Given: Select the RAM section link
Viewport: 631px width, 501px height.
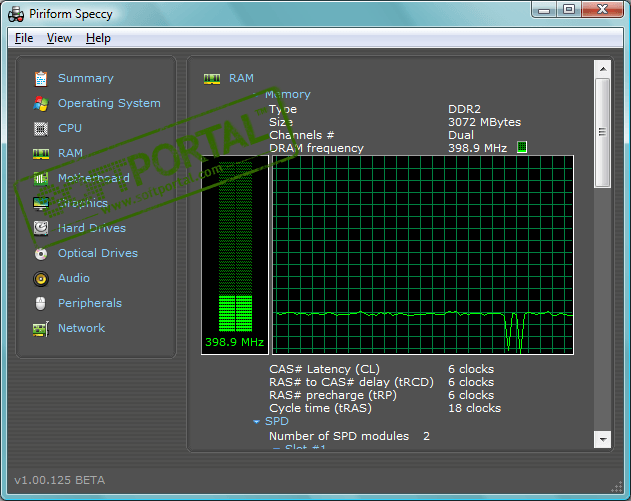Looking at the screenshot, I should 70,153.
